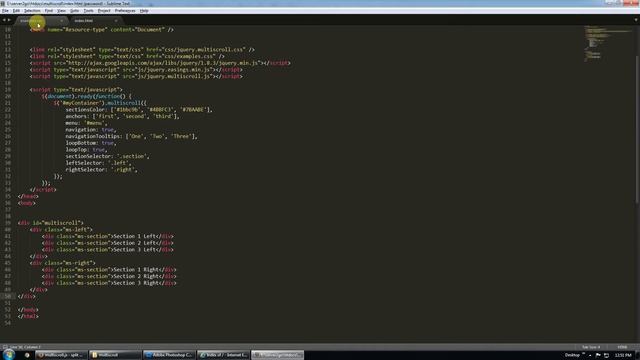Expand the Desktop toolbar chevron
The height and width of the screenshot is (360, 640).
click(583, 354)
